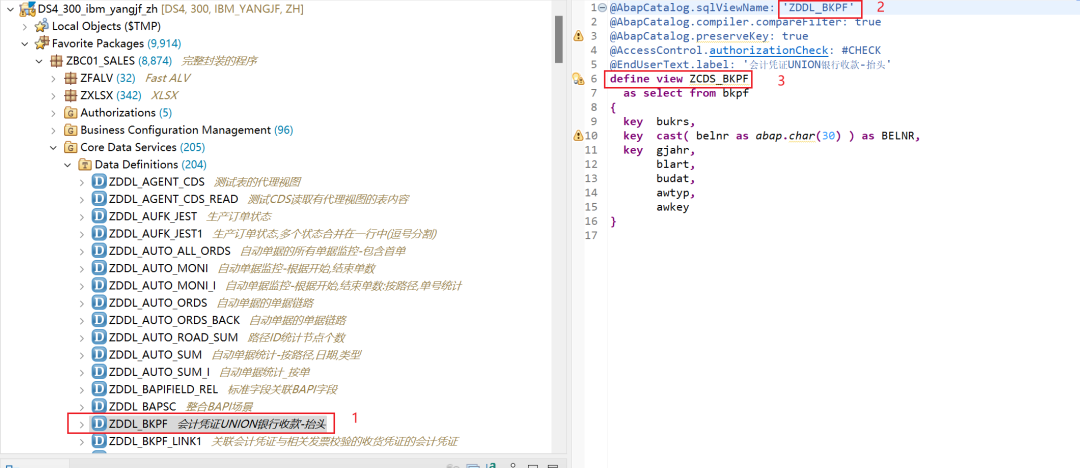Select ZDDL_AUTO_SUM_I in the tree
The image size is (1080, 468).
(x=160, y=372)
